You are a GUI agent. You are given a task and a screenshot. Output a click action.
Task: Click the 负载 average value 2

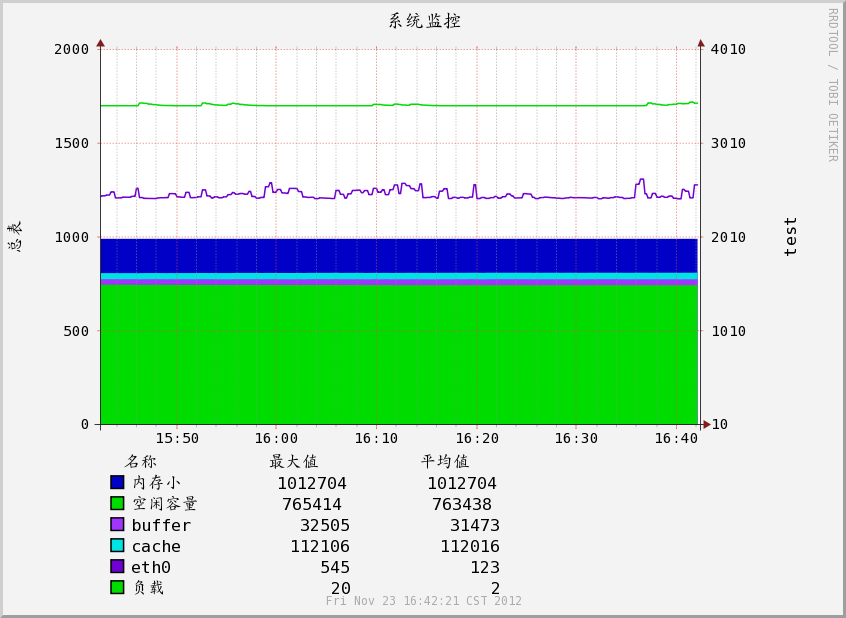[x=495, y=588]
